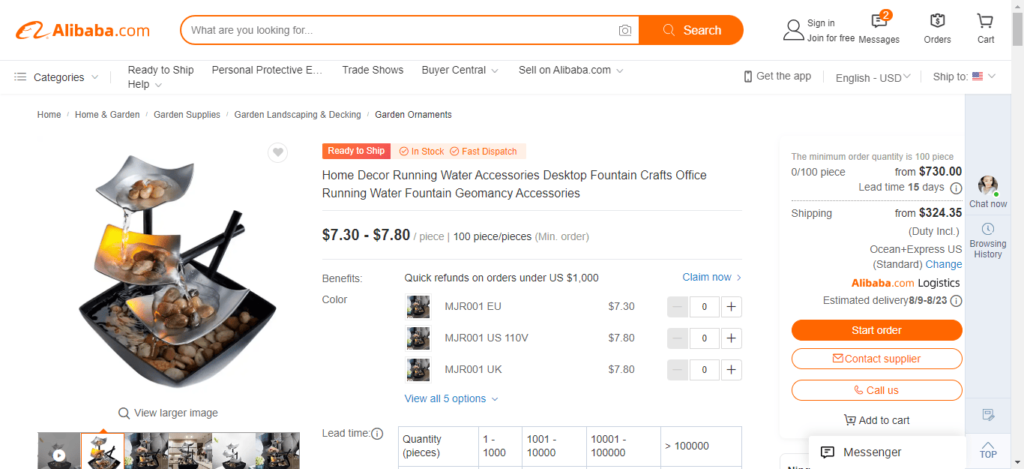The height and width of the screenshot is (469, 1024).
Task: Increase MJR001 US 110V quantity plus
Action: click(731, 338)
